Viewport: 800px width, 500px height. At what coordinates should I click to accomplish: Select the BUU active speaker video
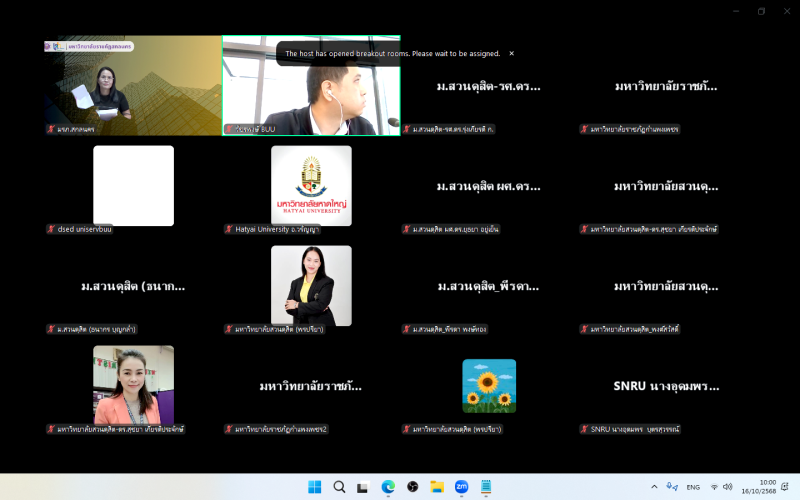coord(311,86)
